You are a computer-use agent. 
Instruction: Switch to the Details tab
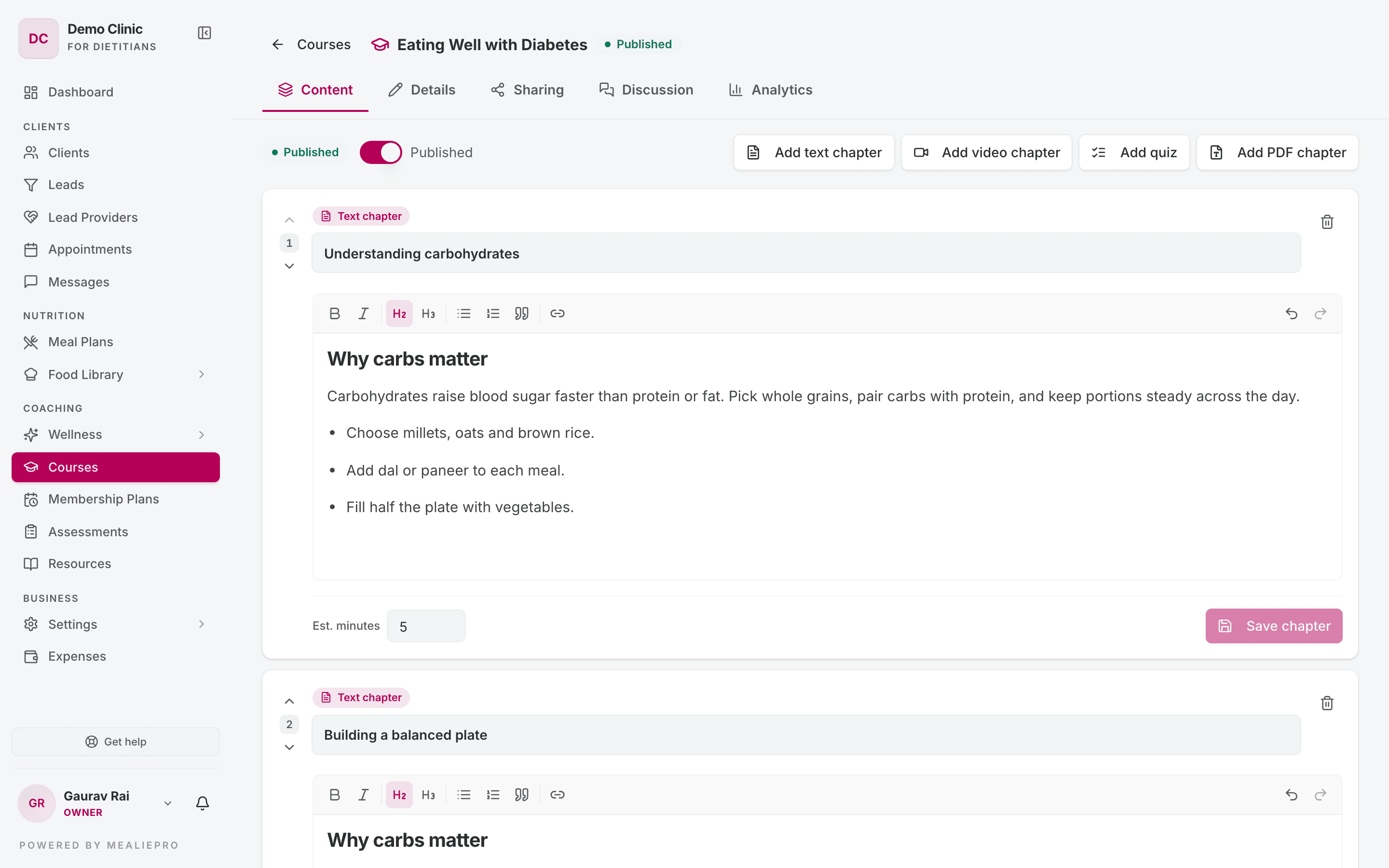click(422, 90)
